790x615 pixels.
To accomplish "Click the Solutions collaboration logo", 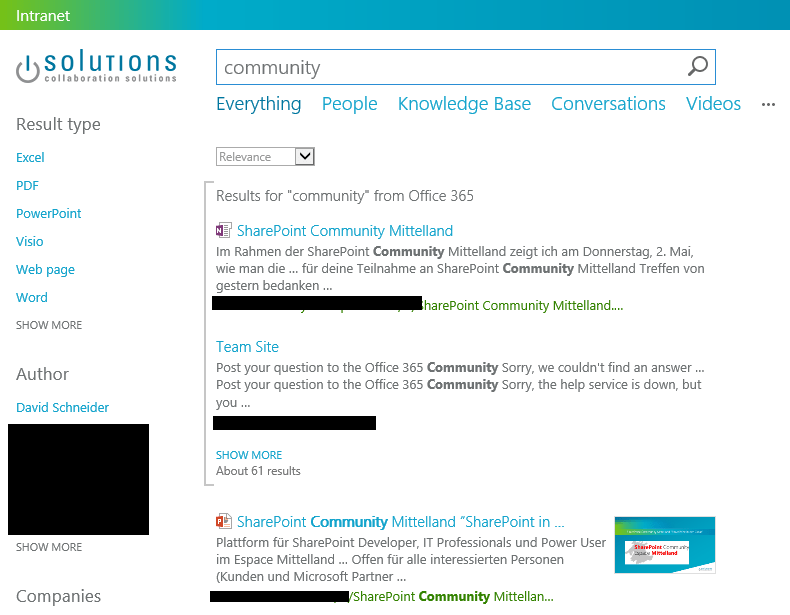I will (x=97, y=67).
